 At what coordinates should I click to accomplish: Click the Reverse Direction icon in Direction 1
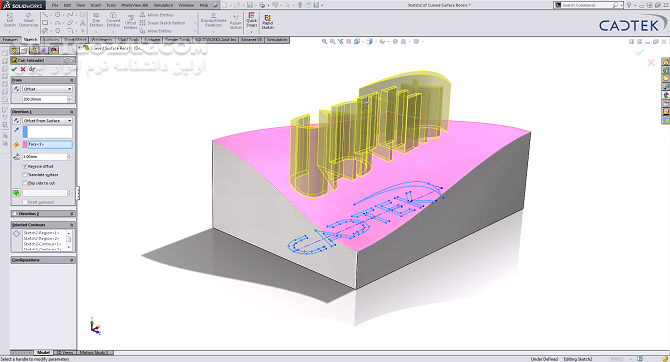[16, 121]
